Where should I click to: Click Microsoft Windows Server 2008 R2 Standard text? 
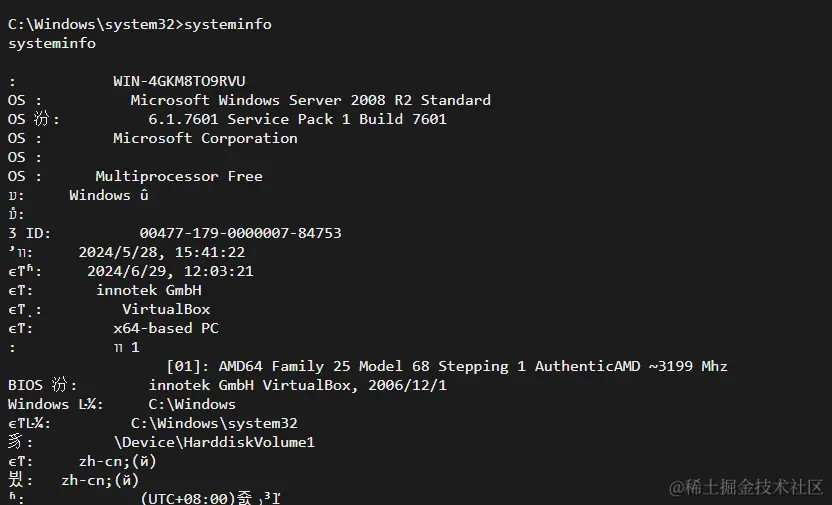pyautogui.click(x=310, y=100)
